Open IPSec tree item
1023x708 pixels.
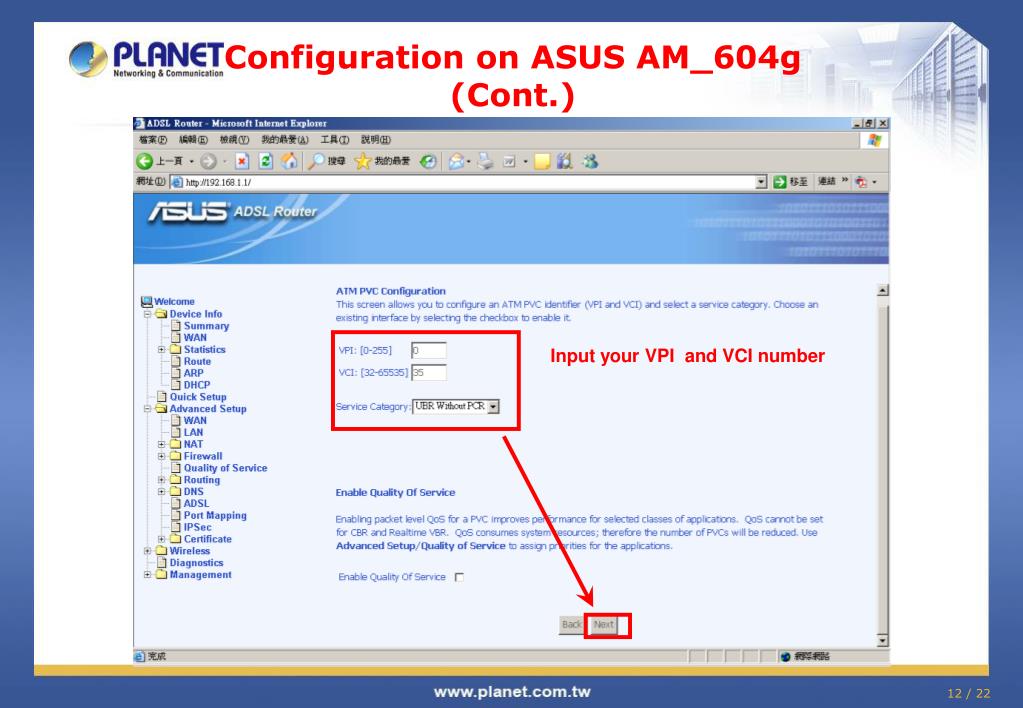pos(198,527)
